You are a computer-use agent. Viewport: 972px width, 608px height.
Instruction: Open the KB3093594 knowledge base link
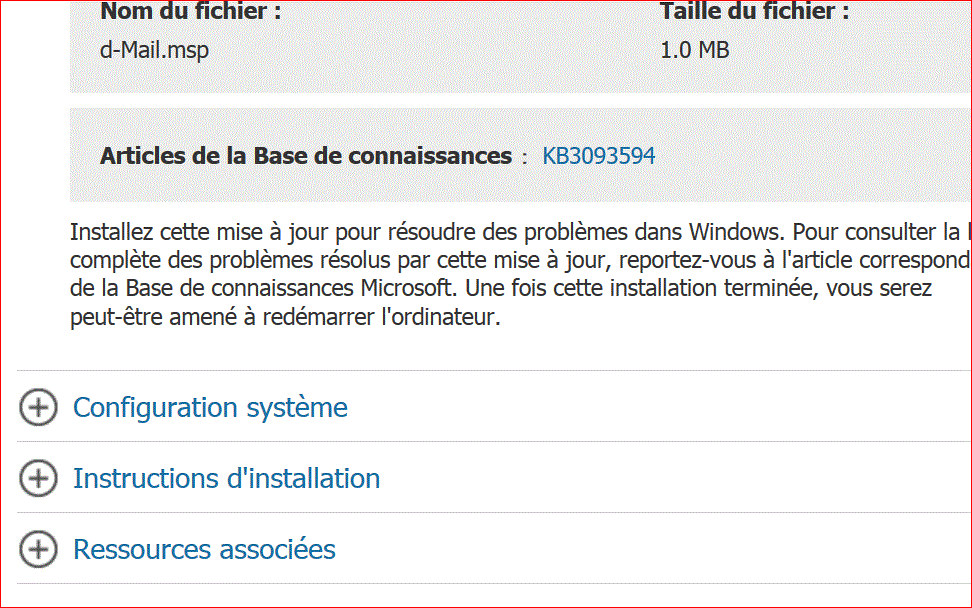point(598,156)
